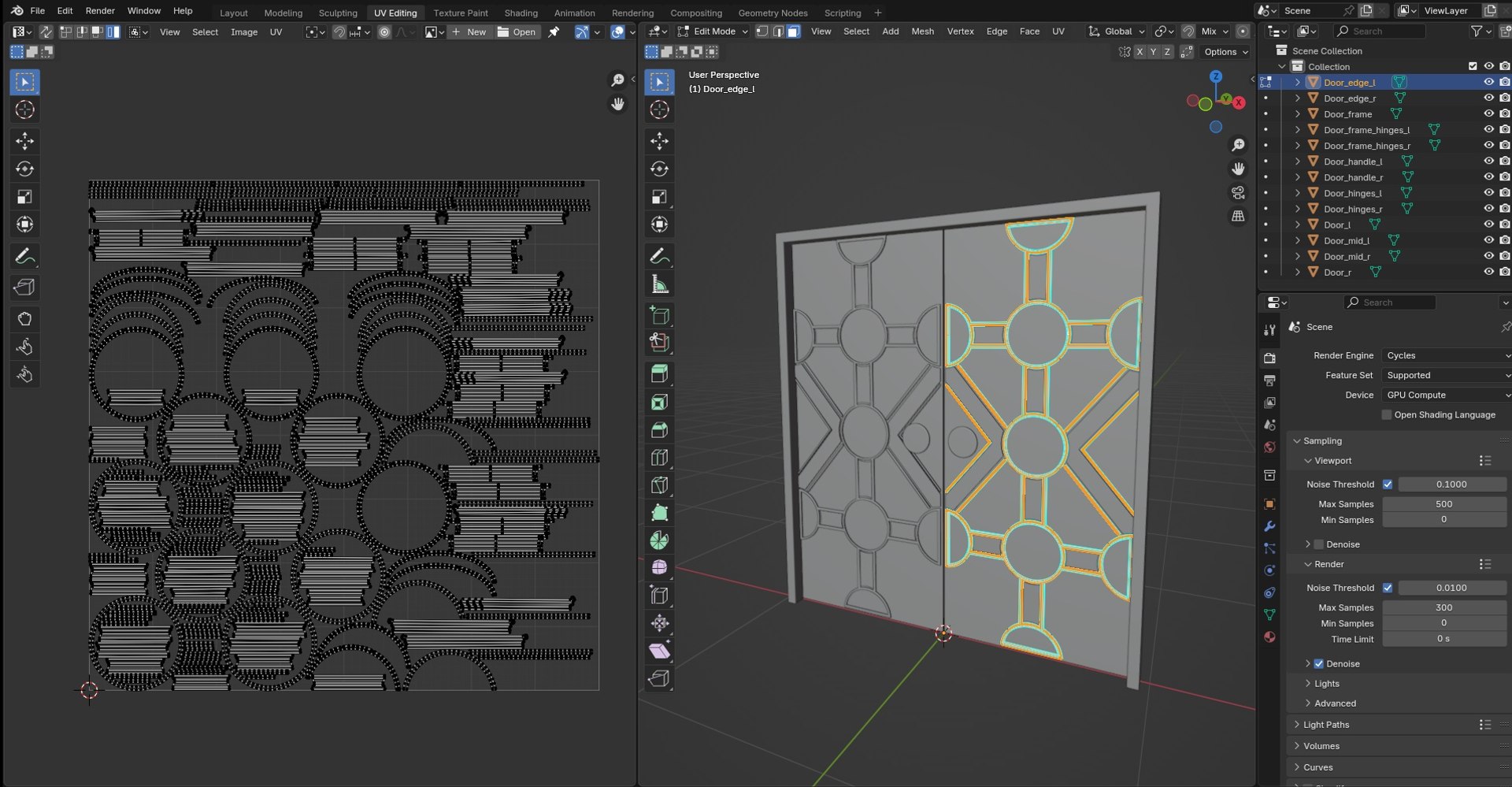
Task: Select the Shear tool
Action: point(660,651)
